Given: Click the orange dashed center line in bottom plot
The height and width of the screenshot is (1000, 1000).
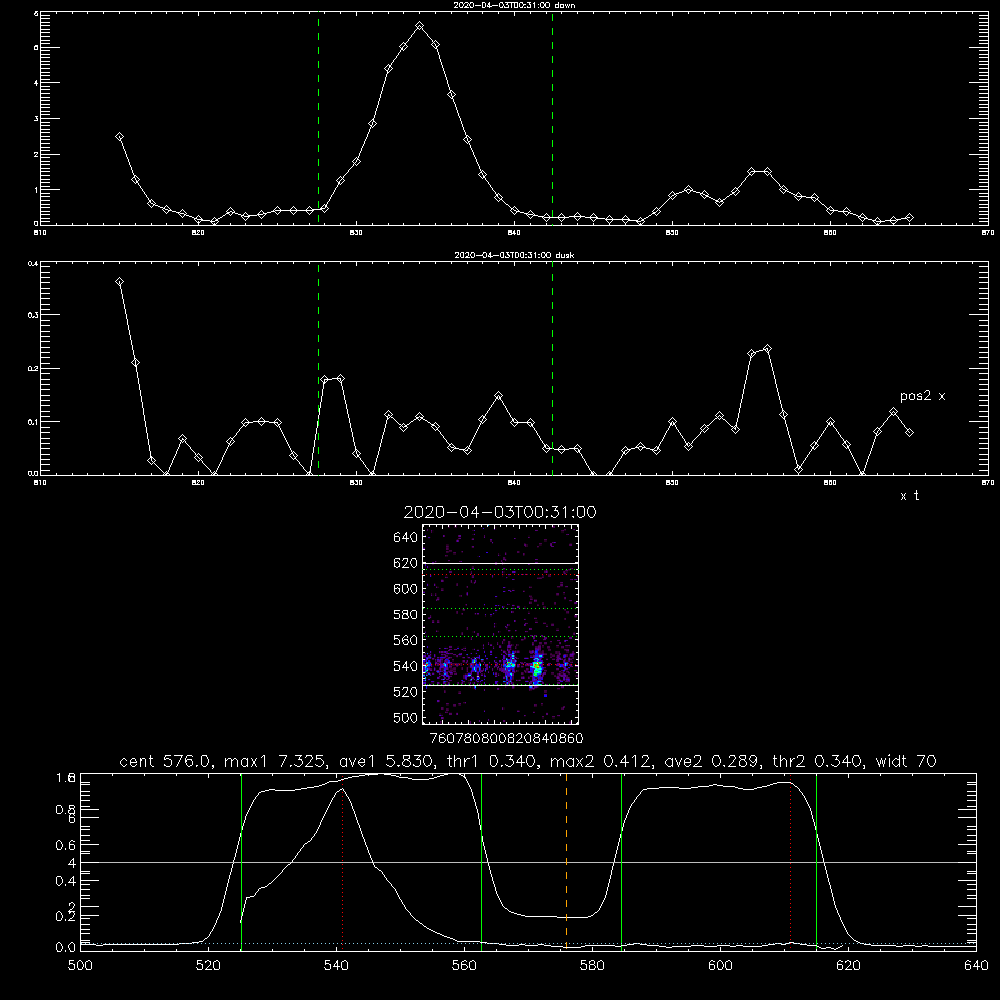Looking at the screenshot, I should coord(566,861).
